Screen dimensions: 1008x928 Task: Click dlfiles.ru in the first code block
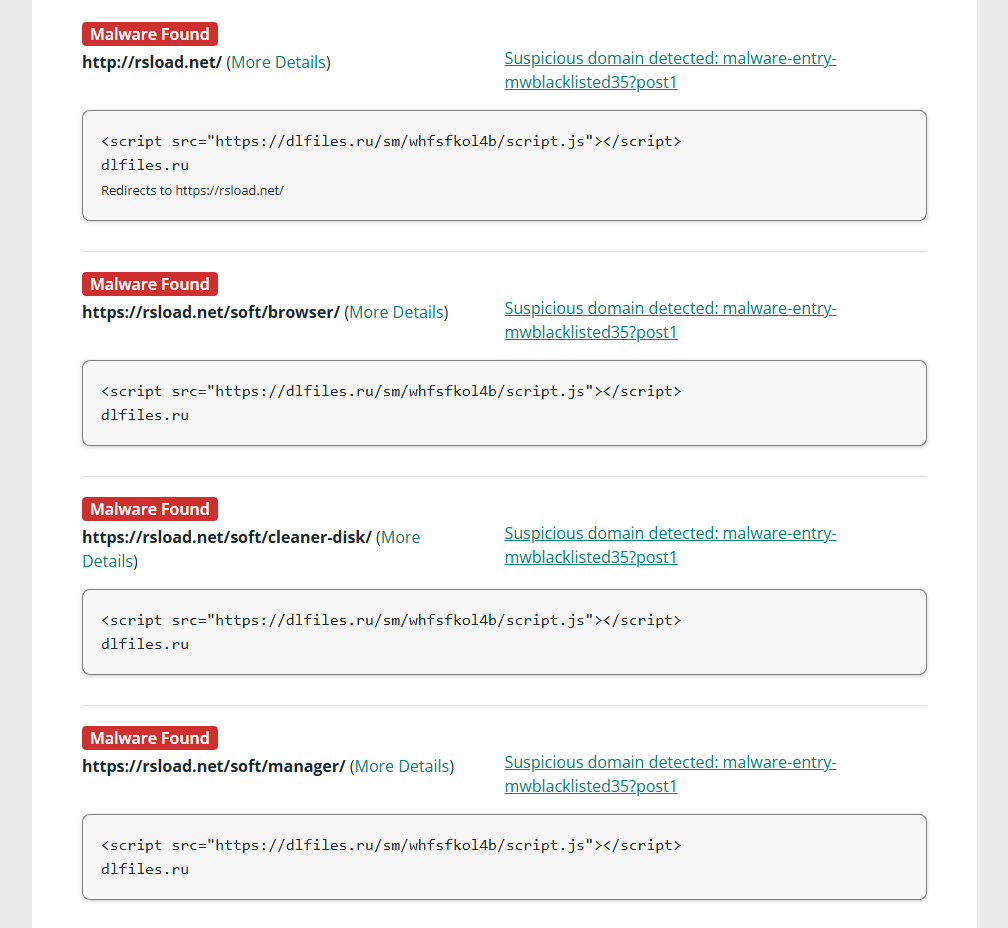click(144, 165)
